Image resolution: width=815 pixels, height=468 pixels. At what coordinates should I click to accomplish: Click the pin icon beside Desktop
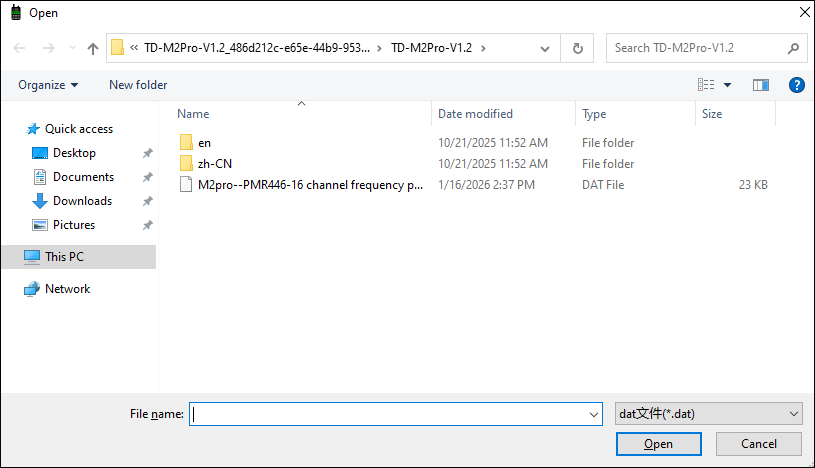point(148,153)
